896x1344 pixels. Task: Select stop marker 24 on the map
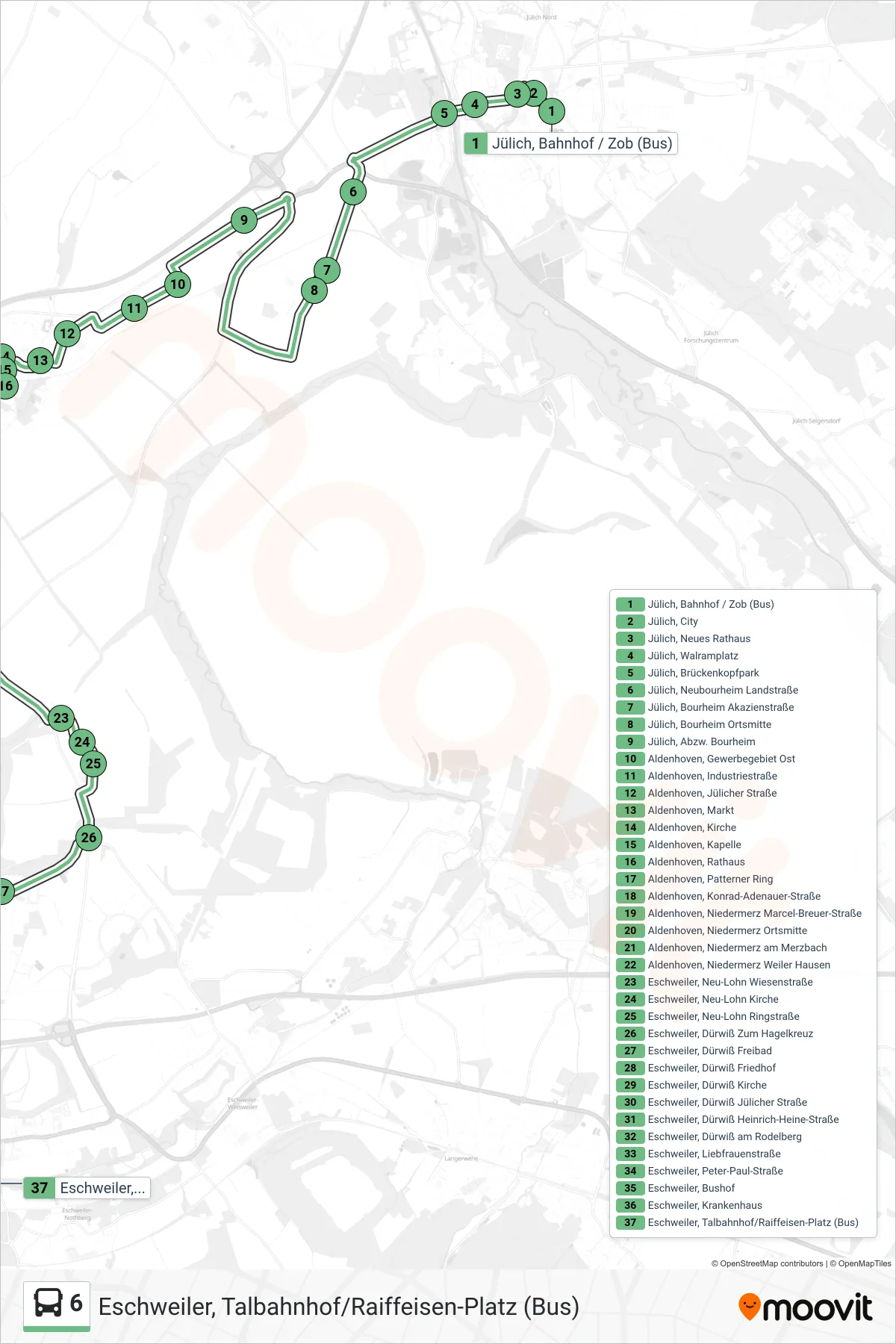point(82,742)
